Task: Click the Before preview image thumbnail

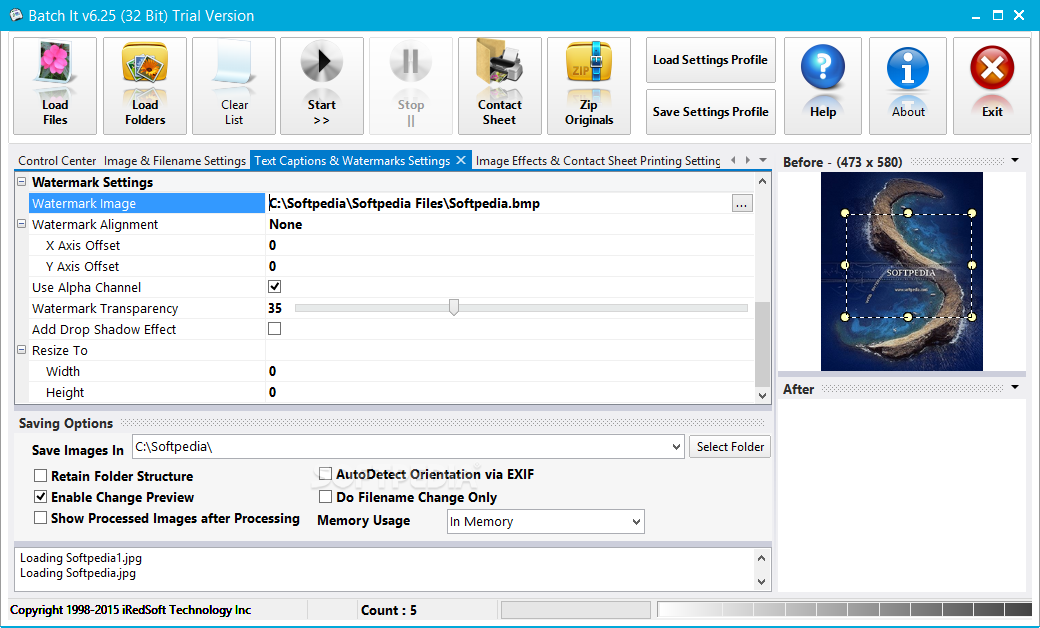Action: (x=901, y=271)
